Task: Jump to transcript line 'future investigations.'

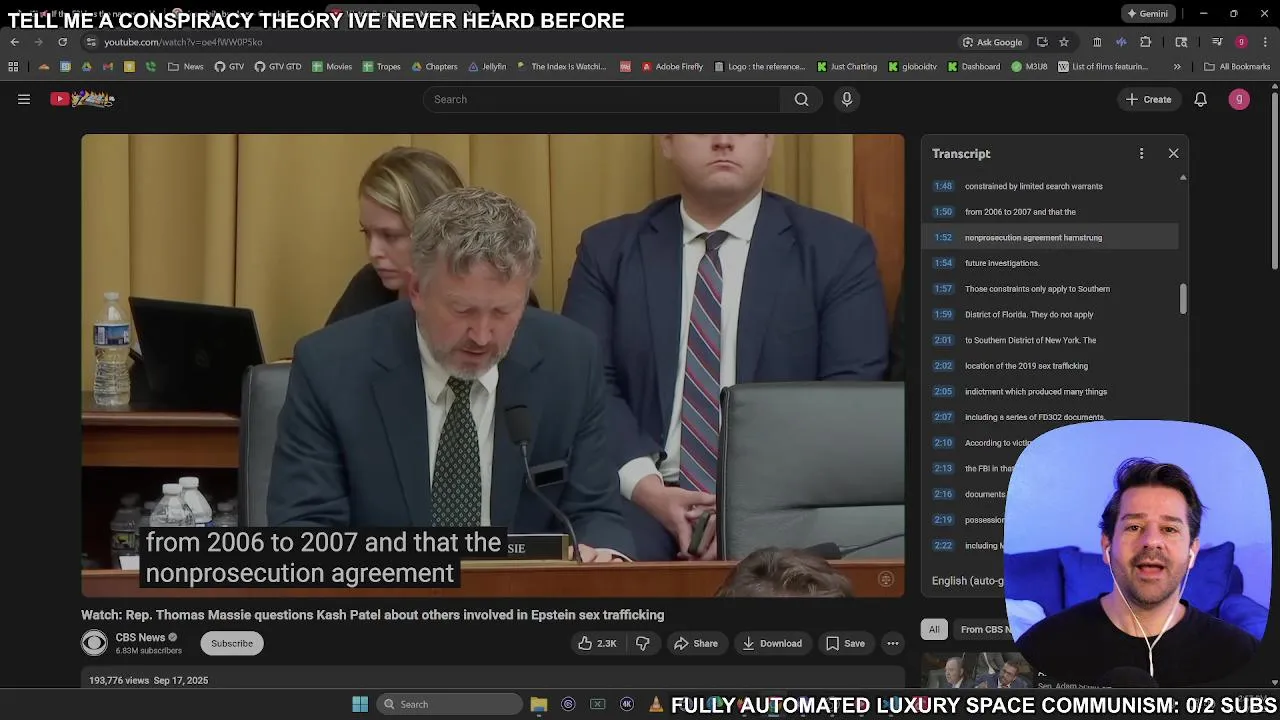Action: 1050,263
